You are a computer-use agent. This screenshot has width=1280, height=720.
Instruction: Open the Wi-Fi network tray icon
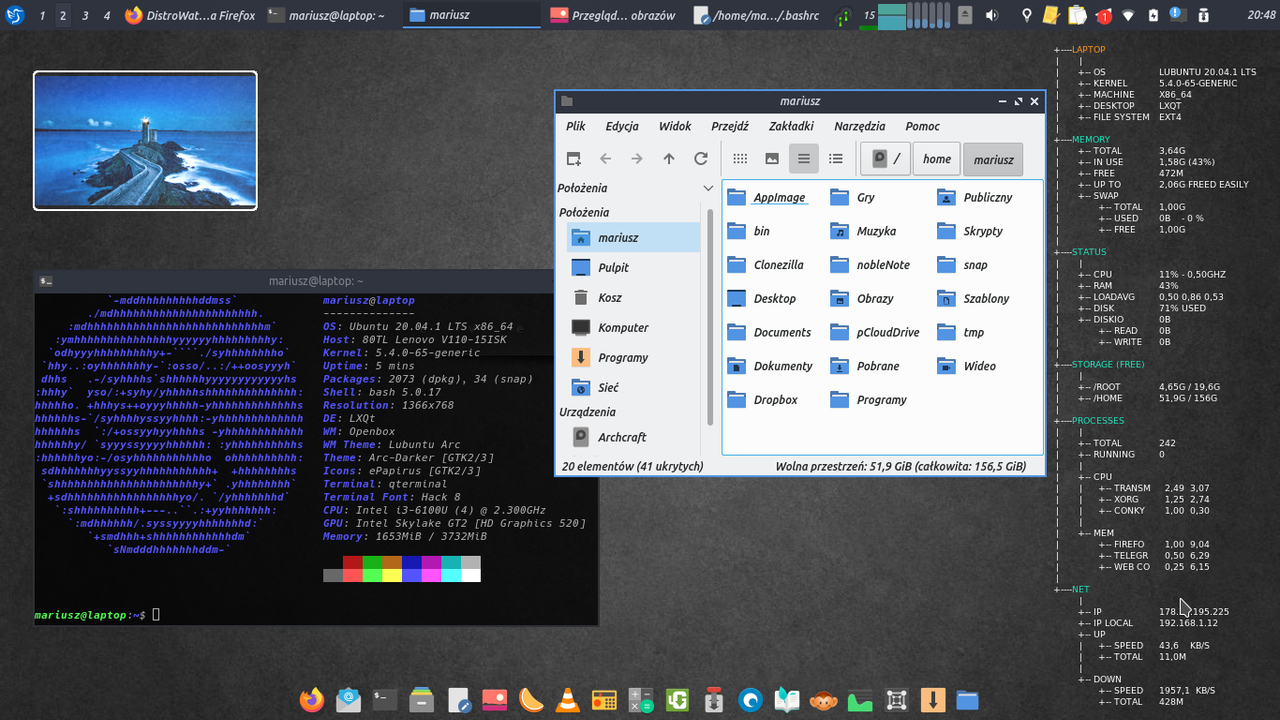tap(1128, 15)
